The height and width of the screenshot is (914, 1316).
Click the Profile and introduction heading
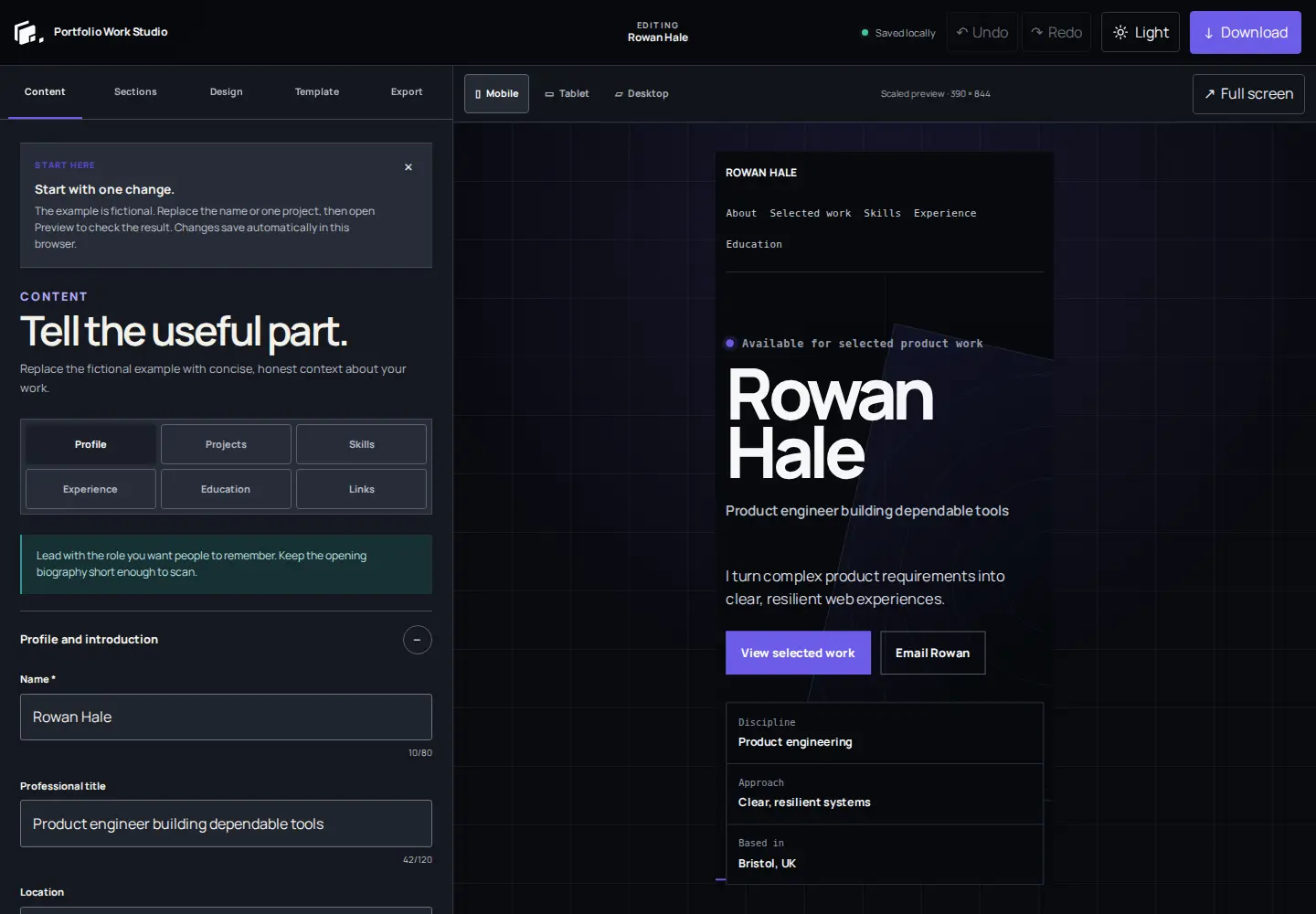pyautogui.click(x=89, y=640)
